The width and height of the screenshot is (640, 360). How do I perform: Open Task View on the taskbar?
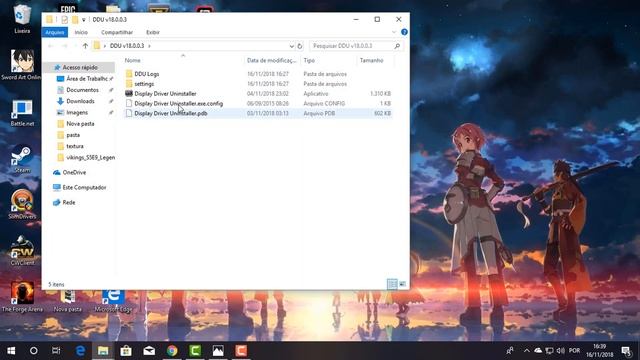pos(56,351)
